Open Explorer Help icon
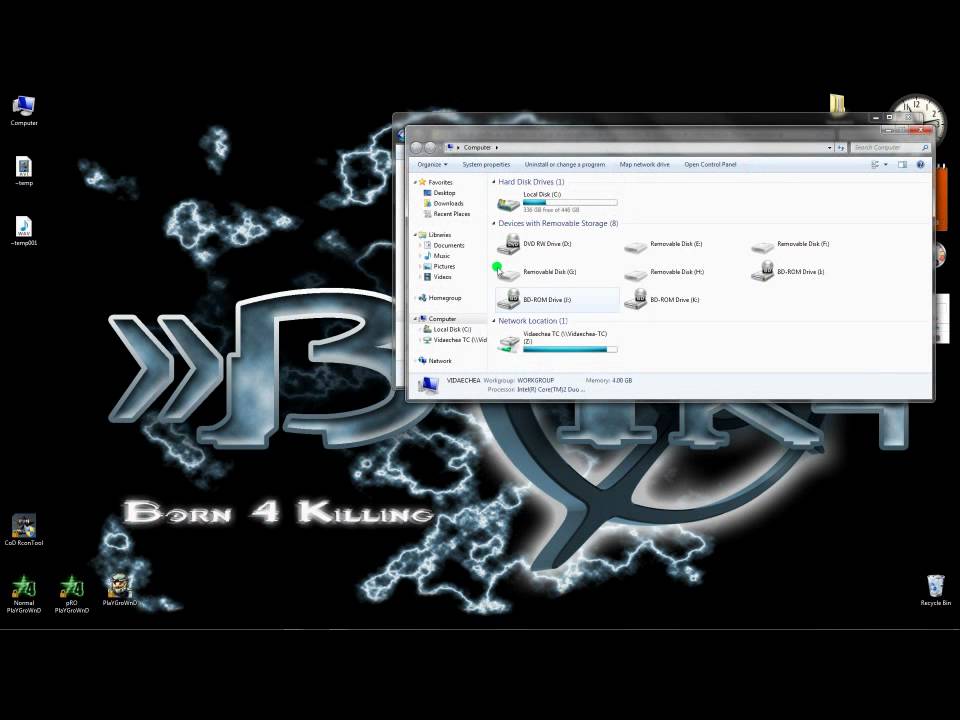The height and width of the screenshot is (720, 960). 920,165
